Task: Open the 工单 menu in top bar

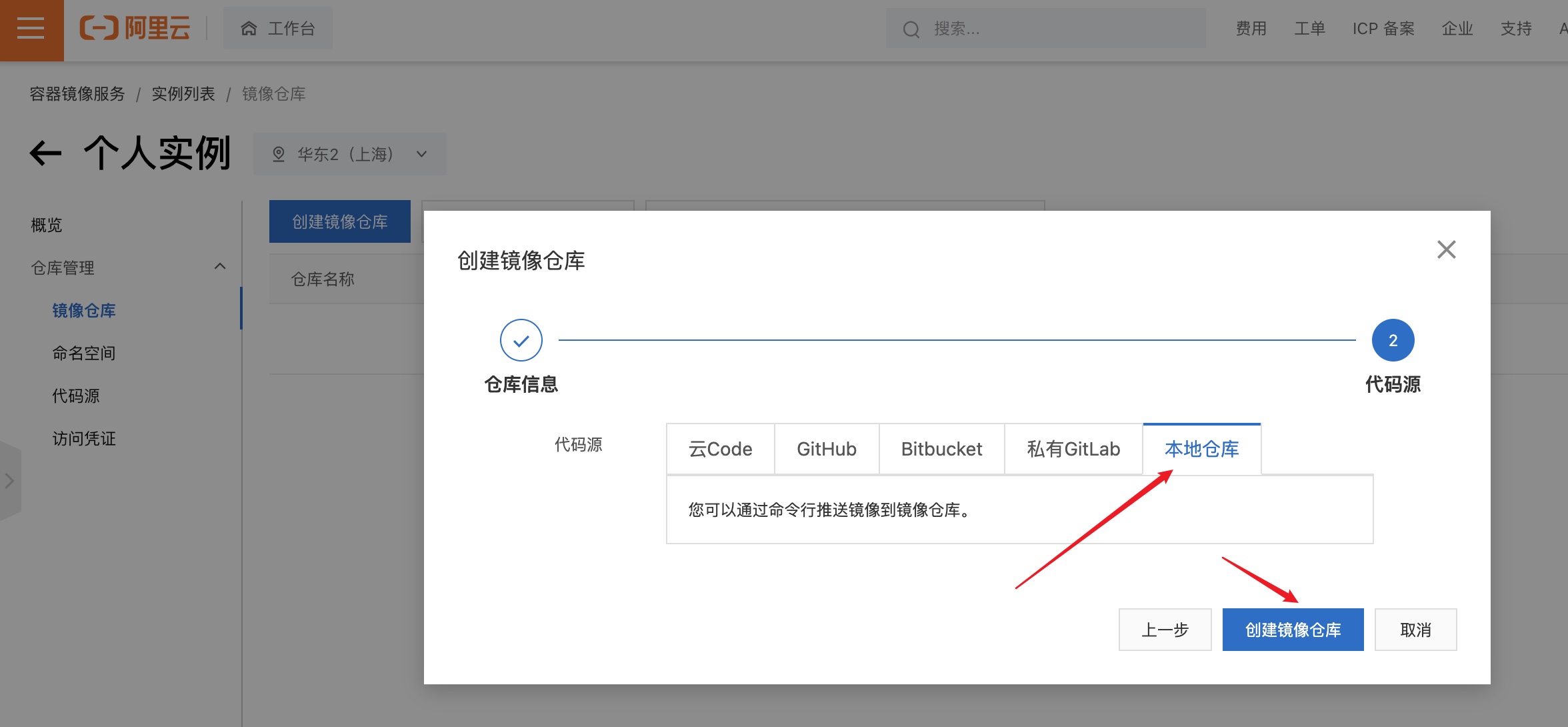Action: coord(1309,28)
